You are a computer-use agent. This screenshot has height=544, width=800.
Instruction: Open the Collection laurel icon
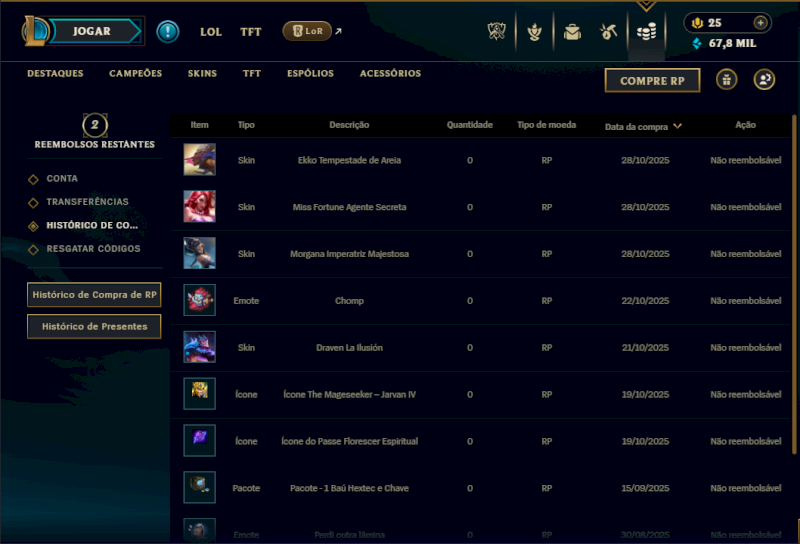tap(534, 32)
